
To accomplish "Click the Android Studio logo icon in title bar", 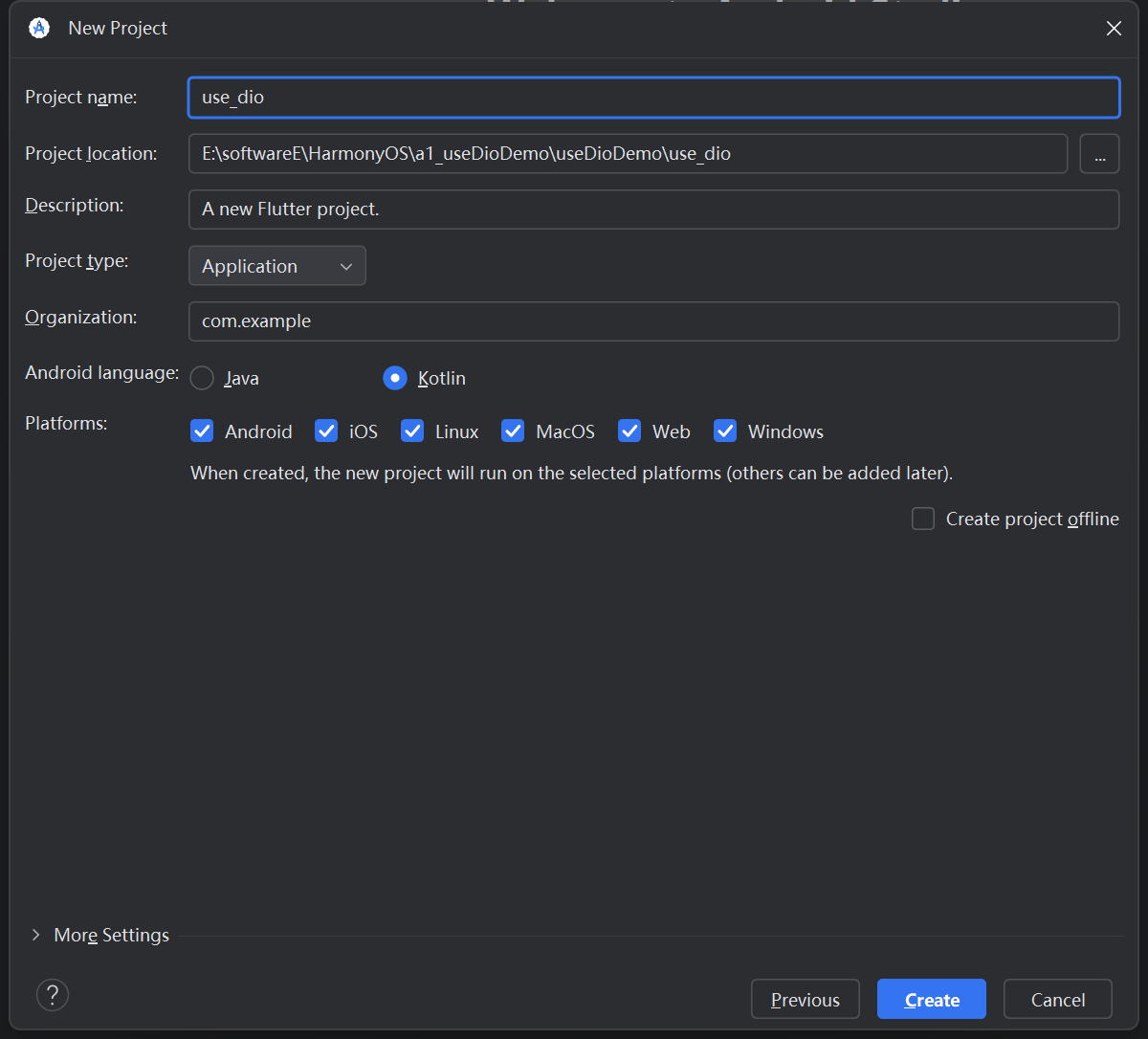I will coord(39,28).
